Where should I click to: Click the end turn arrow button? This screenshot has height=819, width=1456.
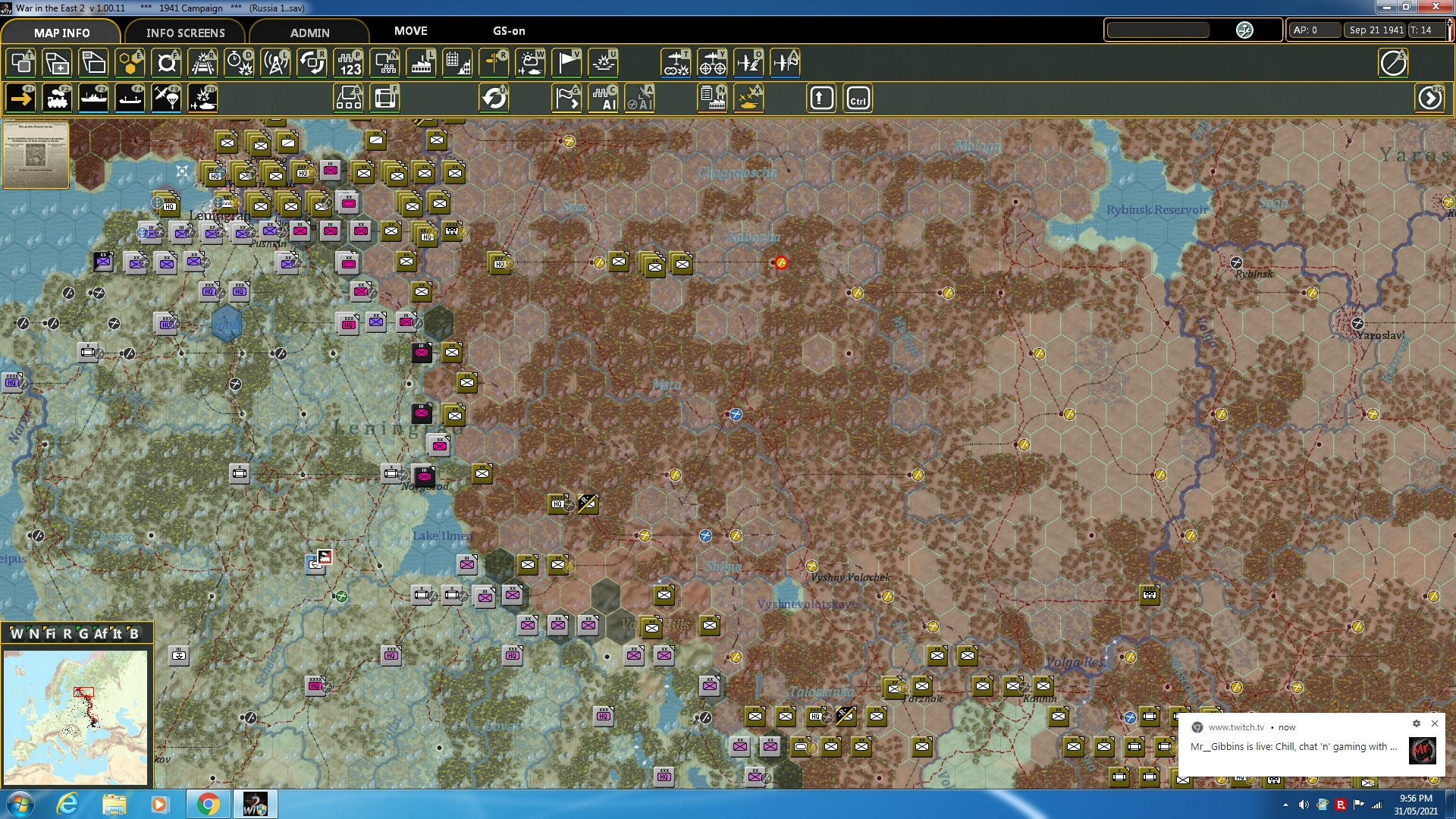[1429, 99]
